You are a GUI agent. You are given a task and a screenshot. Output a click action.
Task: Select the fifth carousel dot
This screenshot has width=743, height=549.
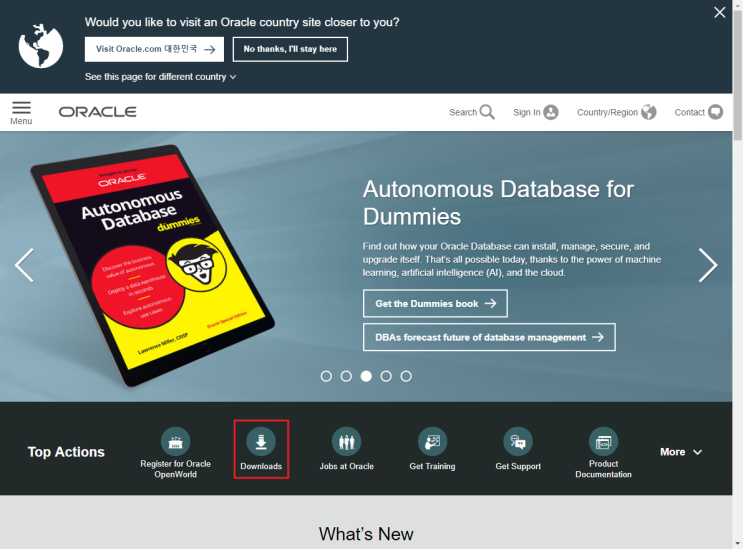pyautogui.click(x=406, y=376)
